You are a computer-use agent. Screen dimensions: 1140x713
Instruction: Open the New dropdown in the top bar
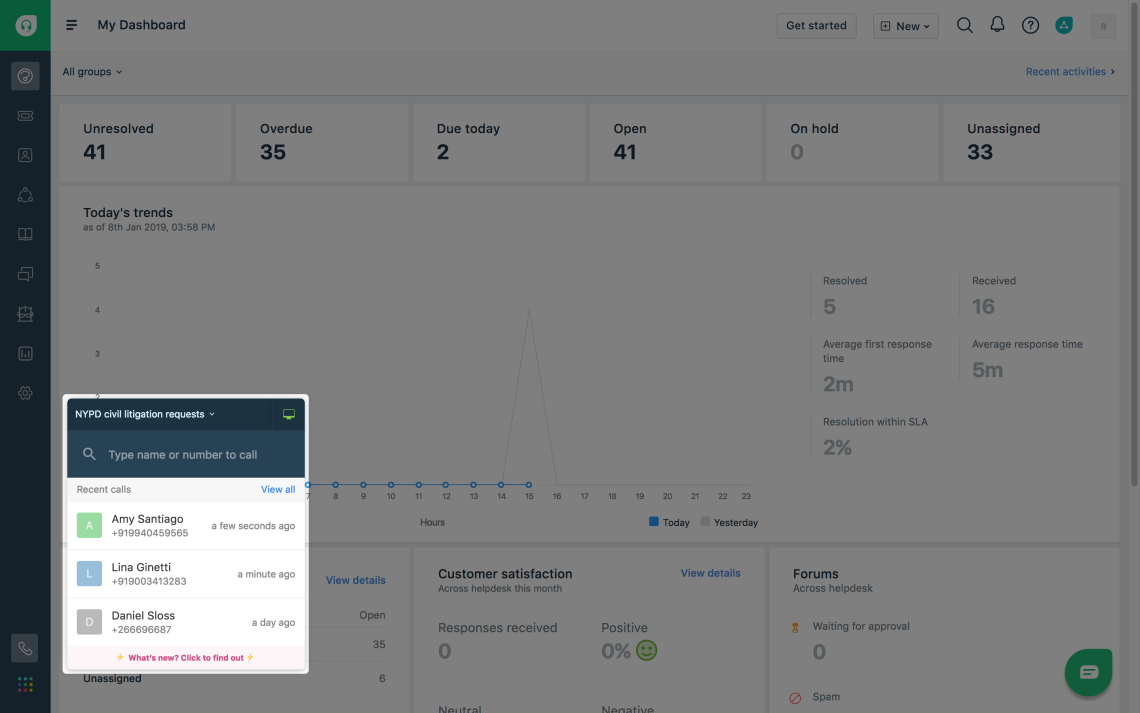point(905,25)
